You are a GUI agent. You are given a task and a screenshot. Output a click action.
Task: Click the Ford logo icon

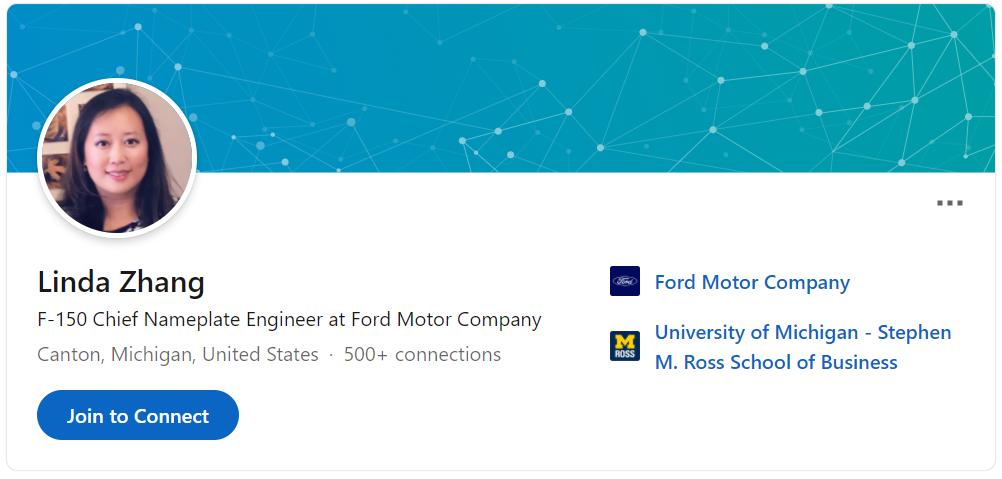pyautogui.click(x=624, y=281)
